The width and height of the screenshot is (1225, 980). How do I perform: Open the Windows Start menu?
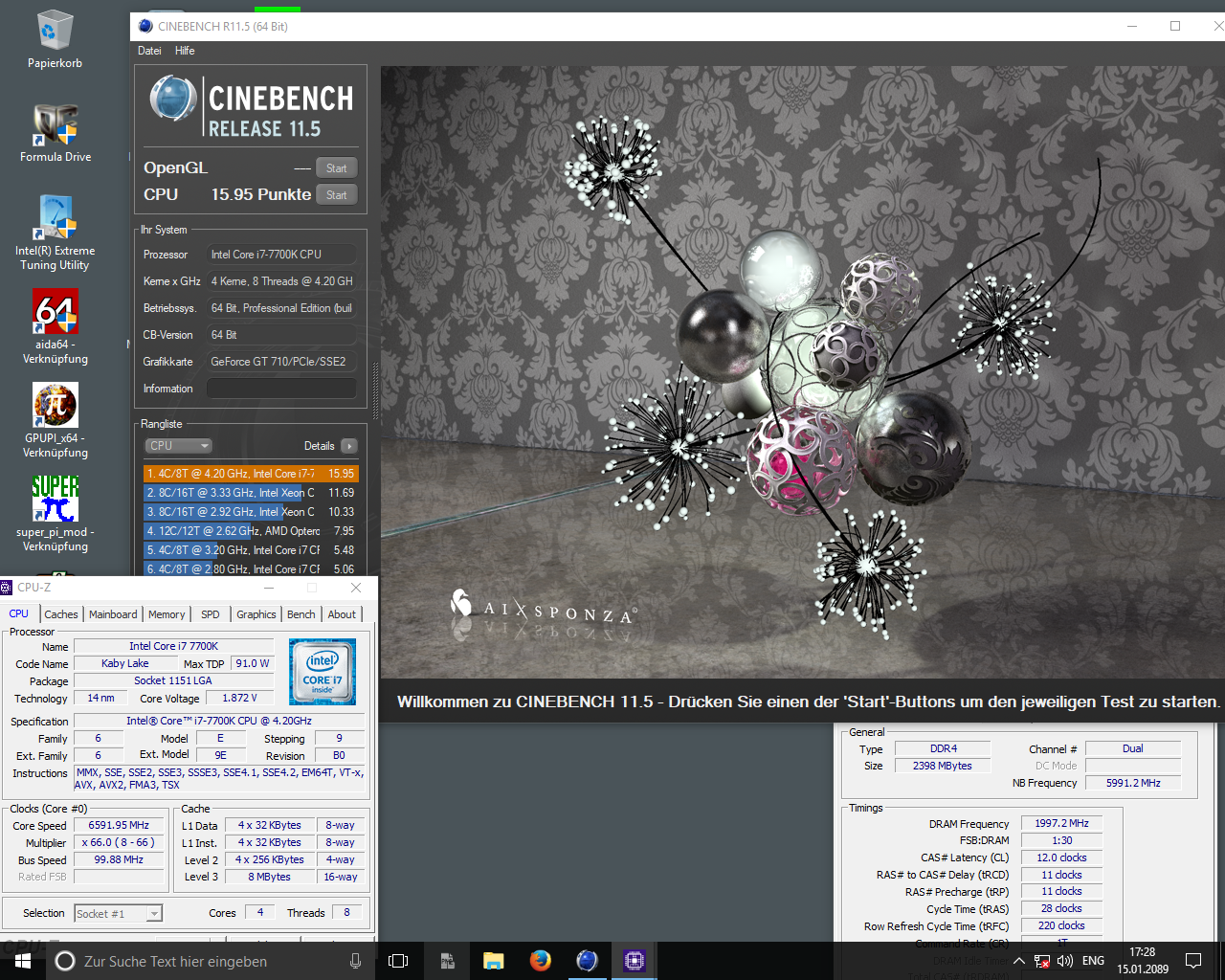pos(23,961)
